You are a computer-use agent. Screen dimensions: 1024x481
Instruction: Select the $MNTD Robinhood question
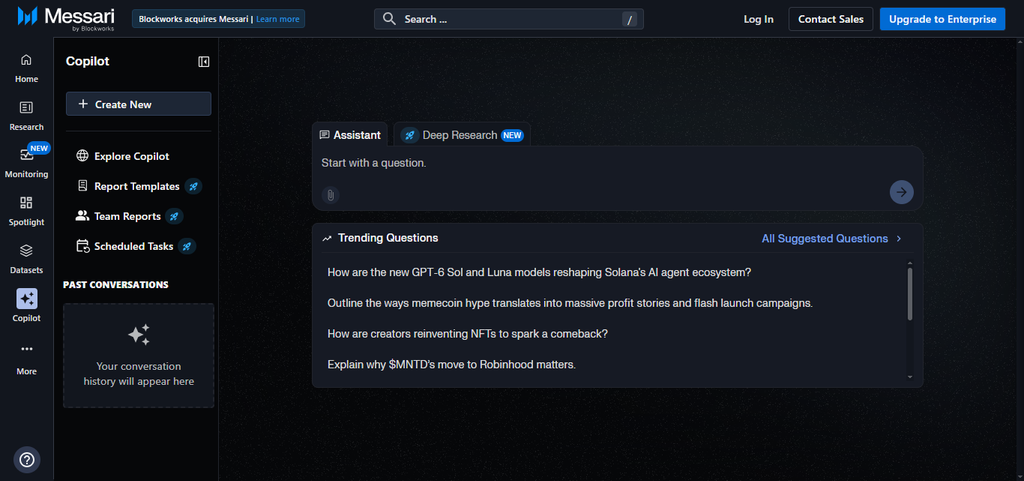click(x=451, y=364)
